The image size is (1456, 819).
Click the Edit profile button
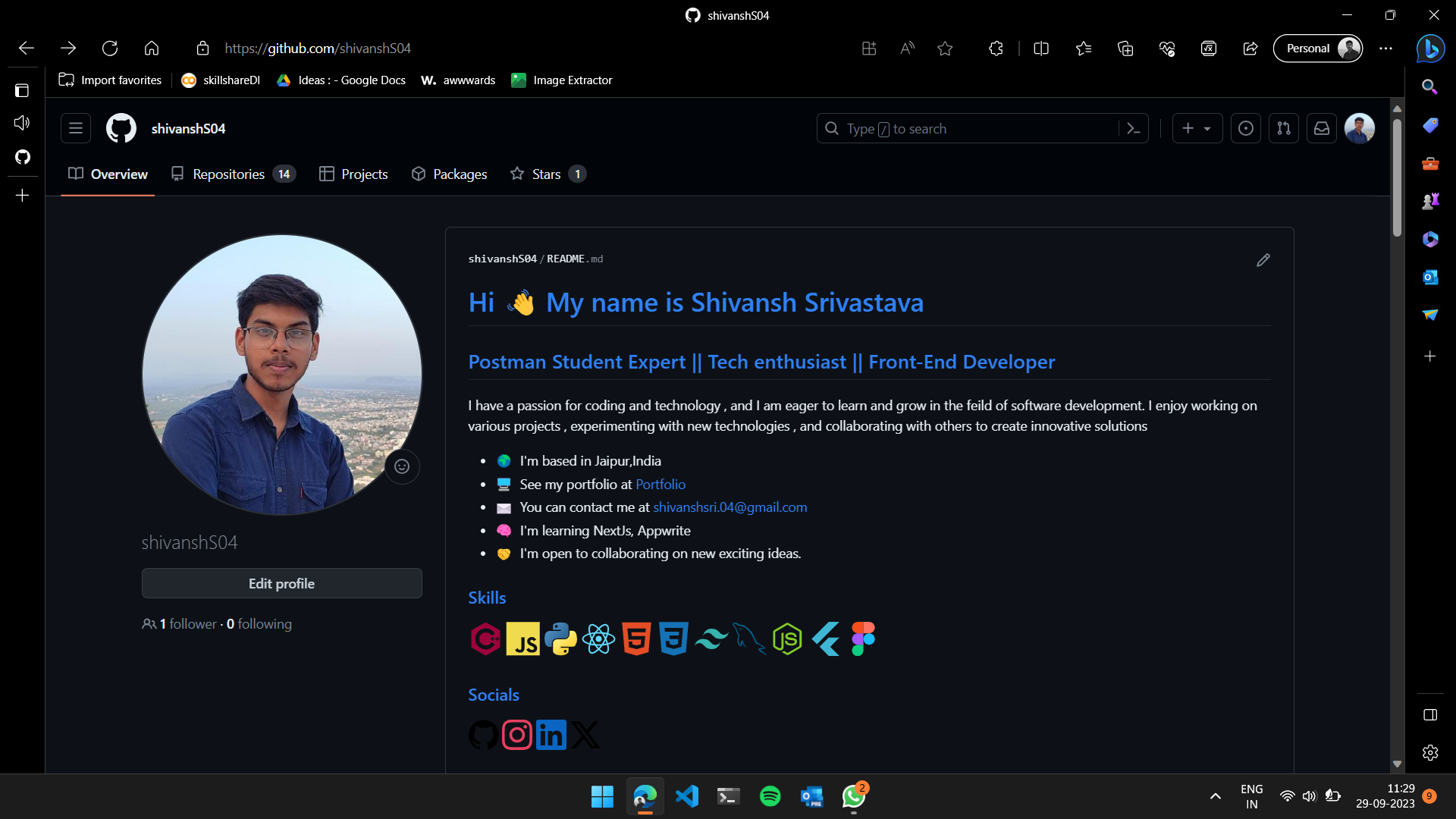(x=281, y=583)
